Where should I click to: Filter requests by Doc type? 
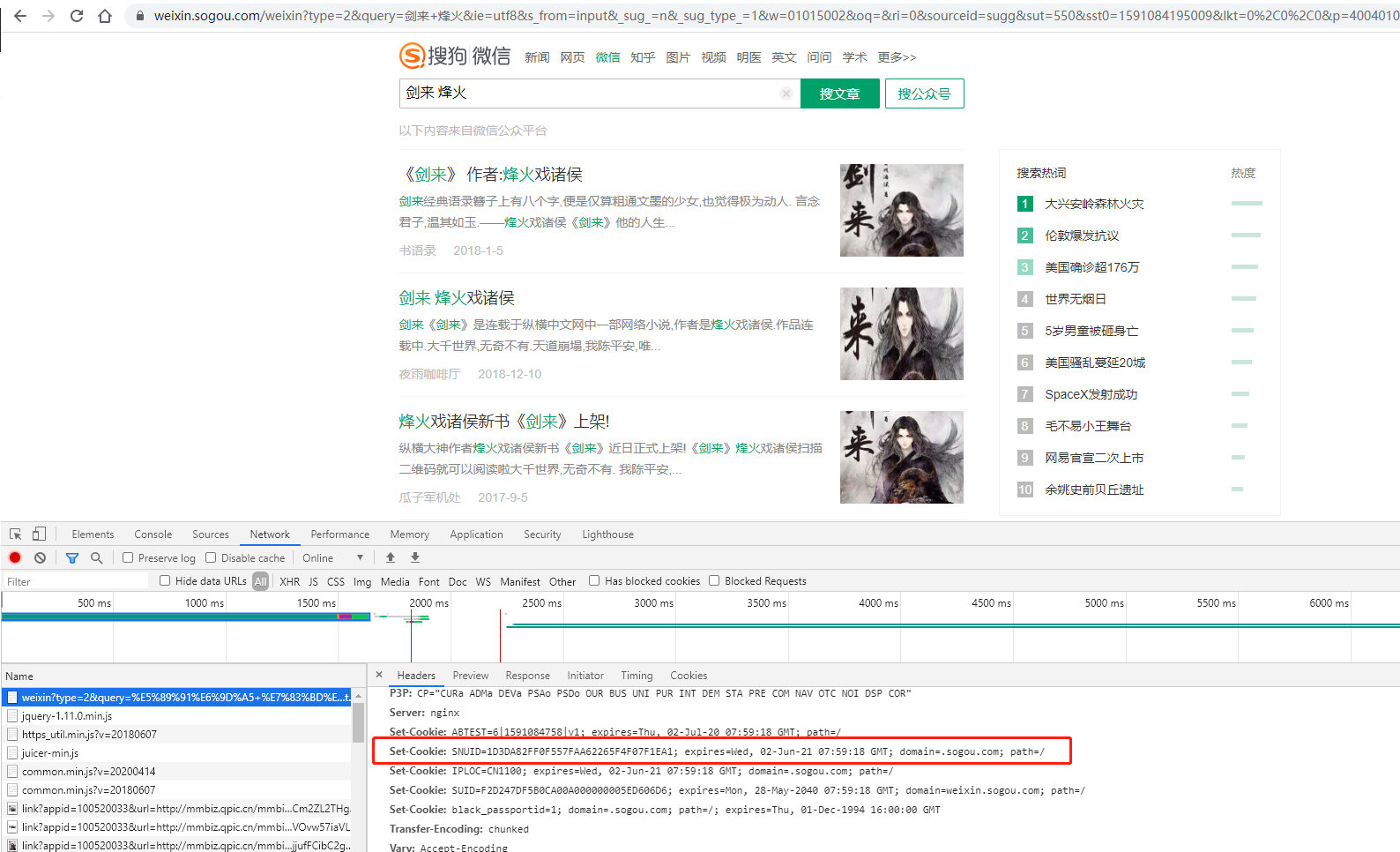[x=458, y=581]
